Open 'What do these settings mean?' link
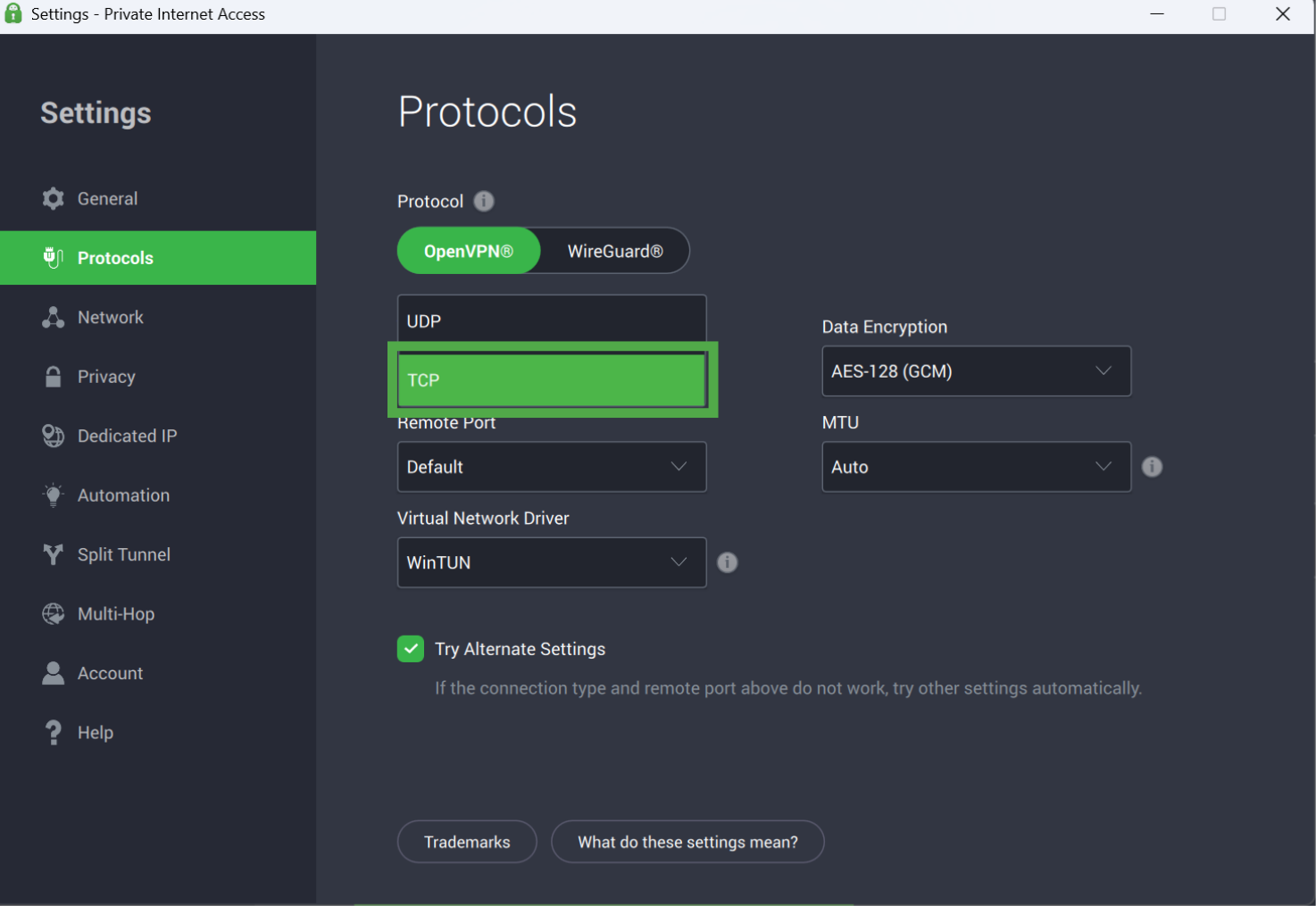 687,842
